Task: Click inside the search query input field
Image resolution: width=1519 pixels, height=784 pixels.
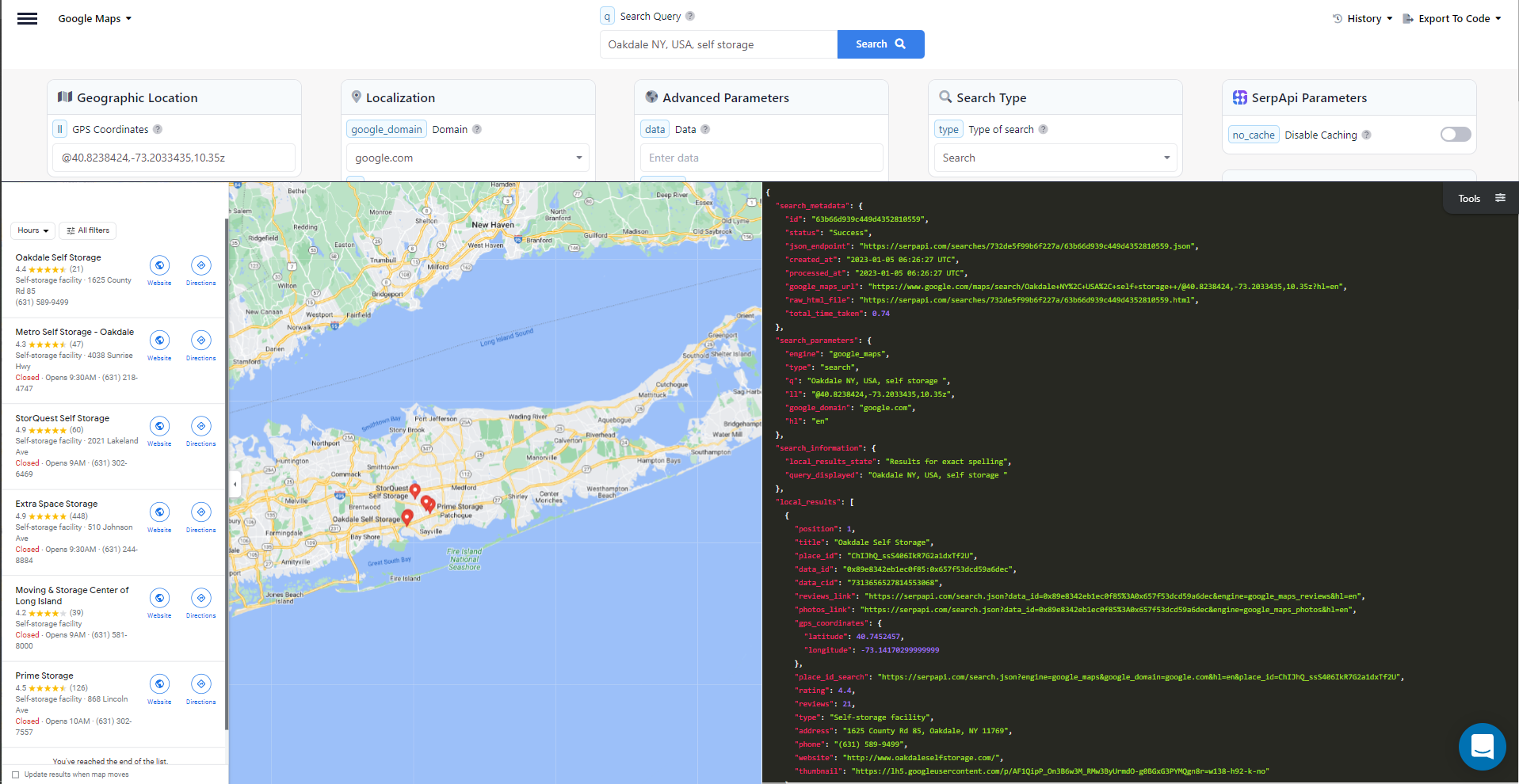Action: 718,44
